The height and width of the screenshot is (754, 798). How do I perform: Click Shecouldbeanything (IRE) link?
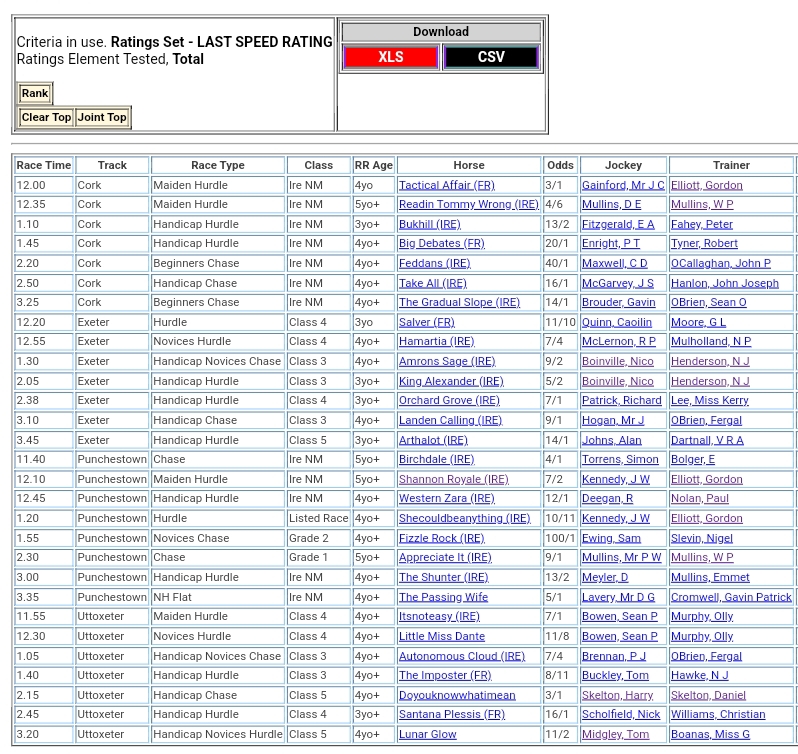tap(464, 519)
